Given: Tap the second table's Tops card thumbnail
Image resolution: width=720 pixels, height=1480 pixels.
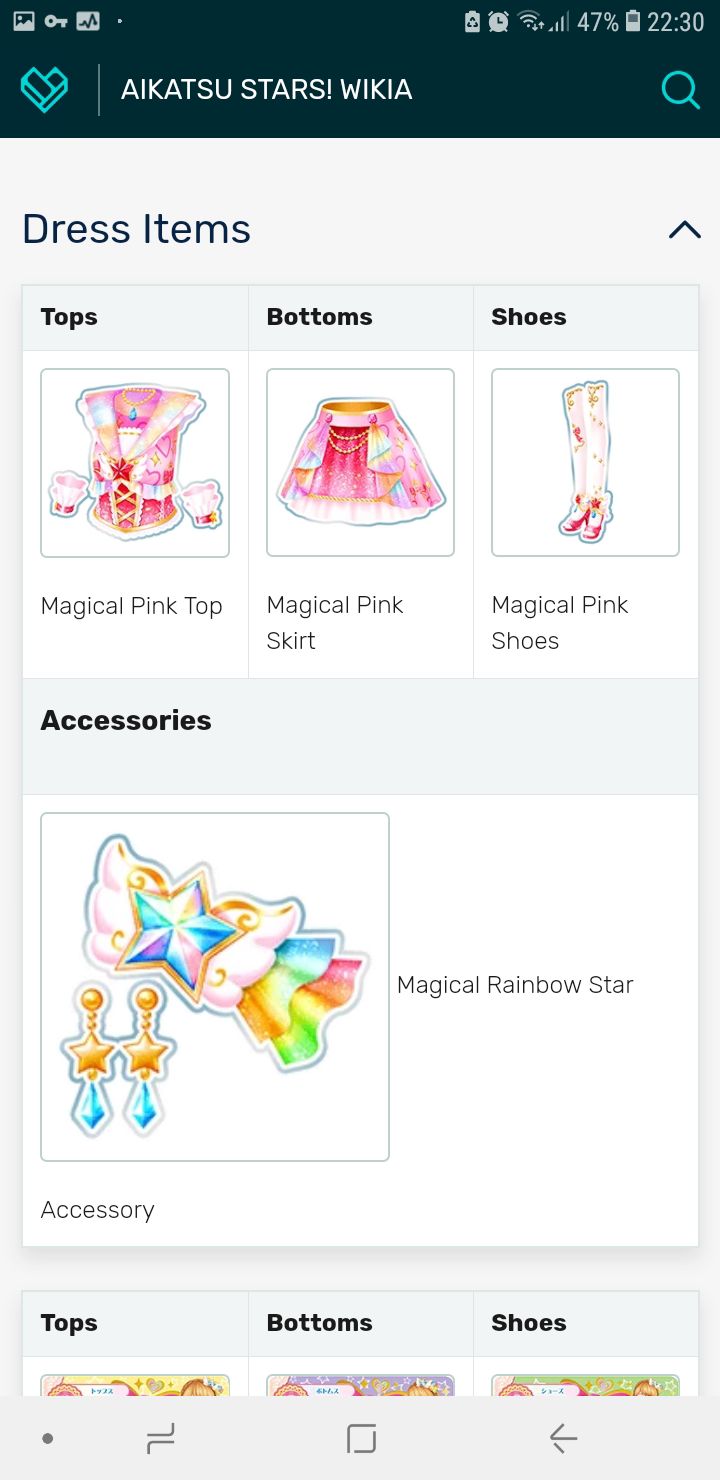Looking at the screenshot, I should coord(135,1384).
